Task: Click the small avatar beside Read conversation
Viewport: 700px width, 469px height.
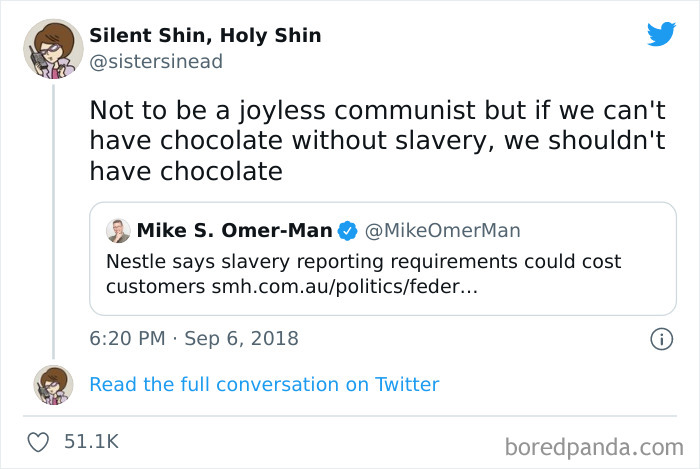Action: [x=51, y=384]
